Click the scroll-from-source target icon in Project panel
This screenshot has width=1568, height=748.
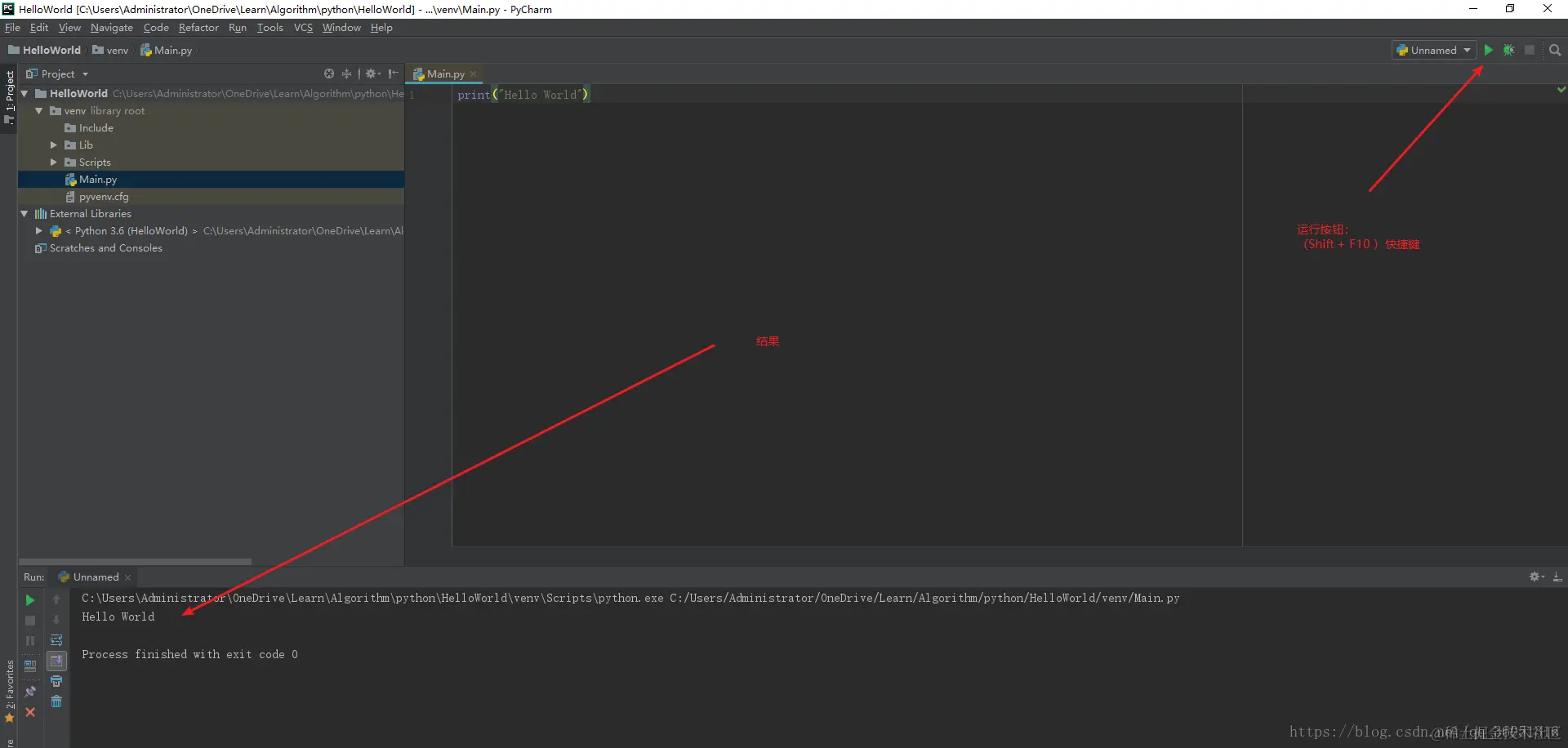tap(329, 73)
